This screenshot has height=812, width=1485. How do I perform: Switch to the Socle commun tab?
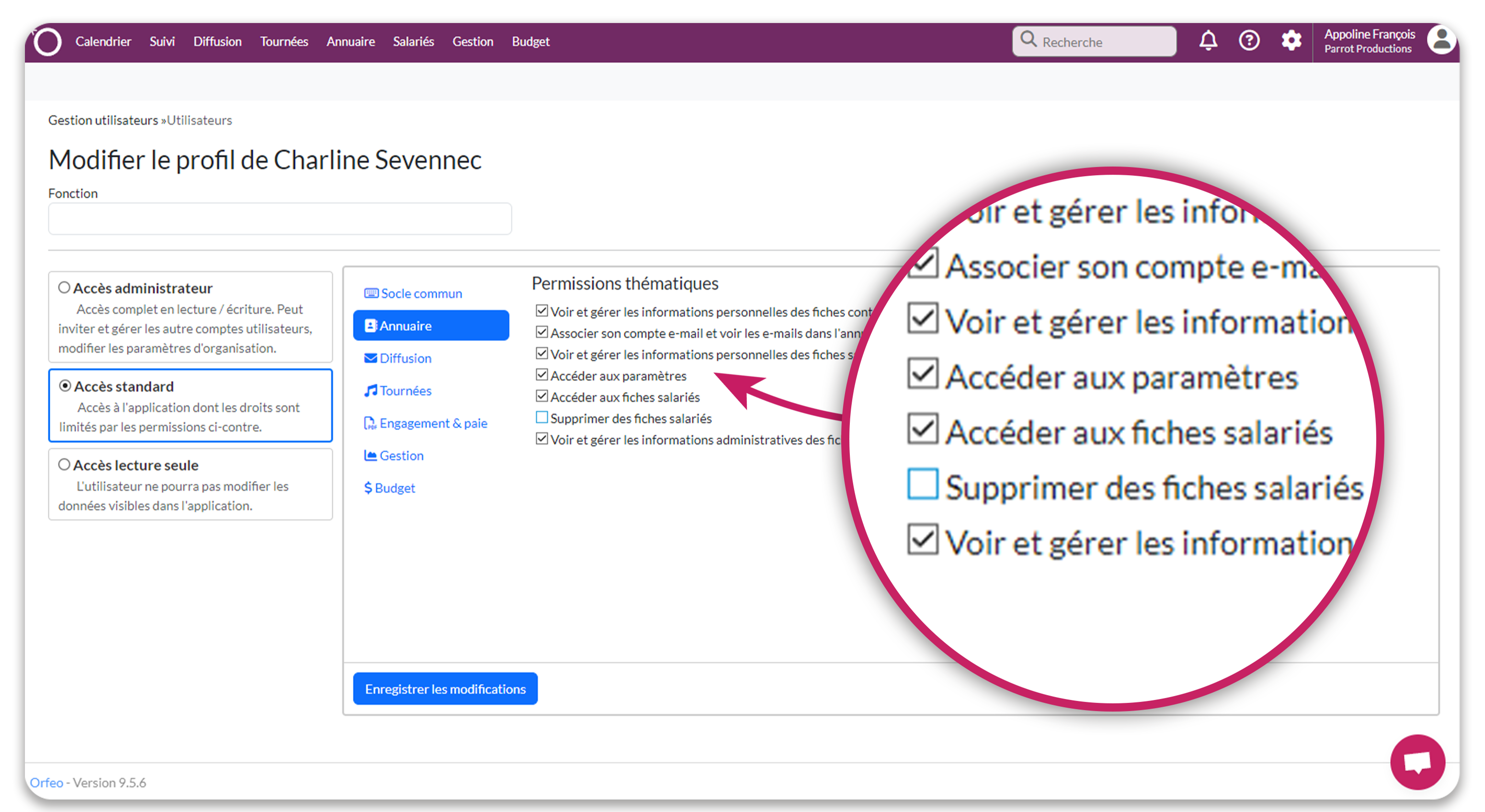click(x=431, y=293)
